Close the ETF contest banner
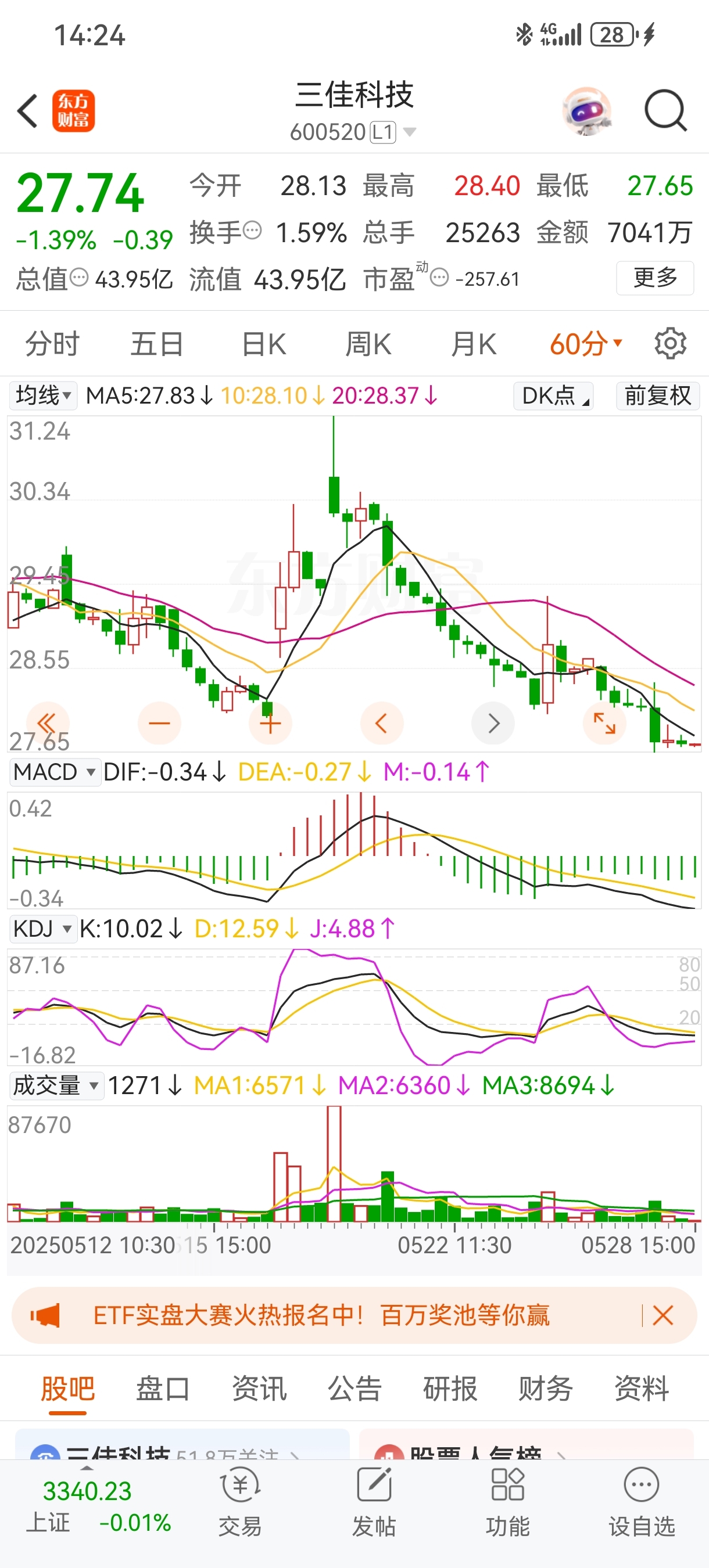Viewport: 709px width, 1568px height. pos(663,1315)
